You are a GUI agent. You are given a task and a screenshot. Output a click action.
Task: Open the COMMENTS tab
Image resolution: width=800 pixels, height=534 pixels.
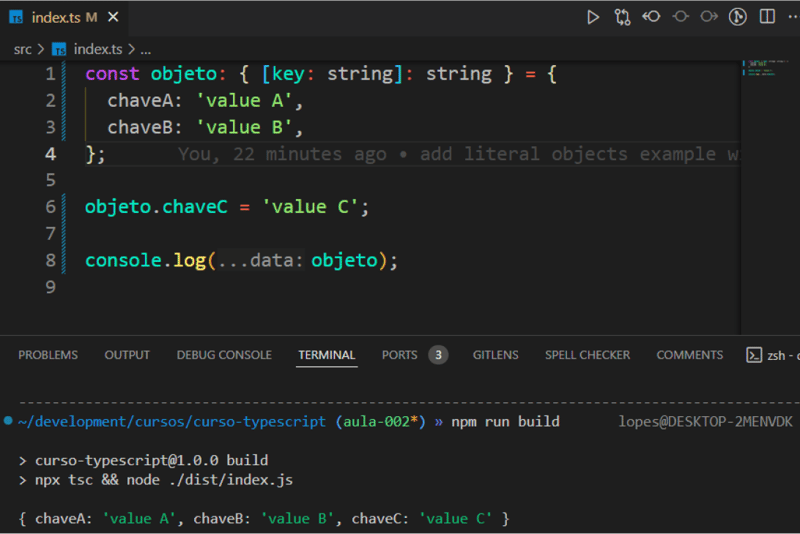click(689, 355)
